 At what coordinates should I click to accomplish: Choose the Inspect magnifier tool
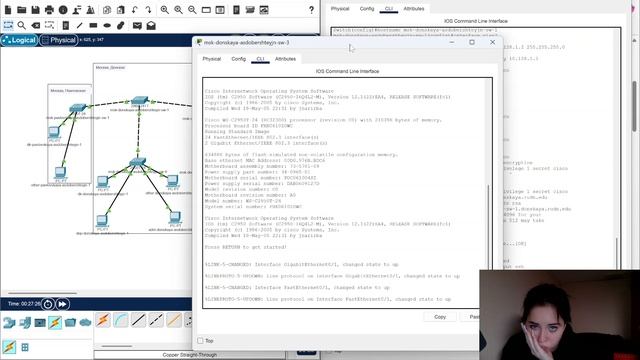point(22,25)
